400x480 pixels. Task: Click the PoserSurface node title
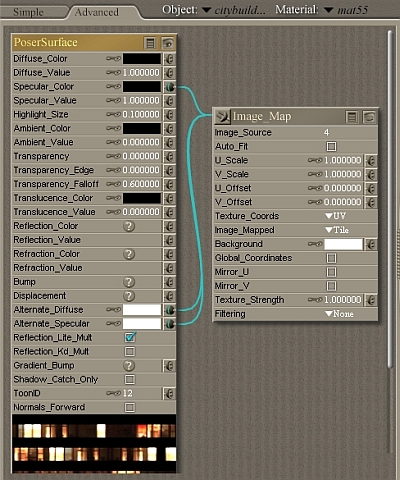click(x=46, y=43)
